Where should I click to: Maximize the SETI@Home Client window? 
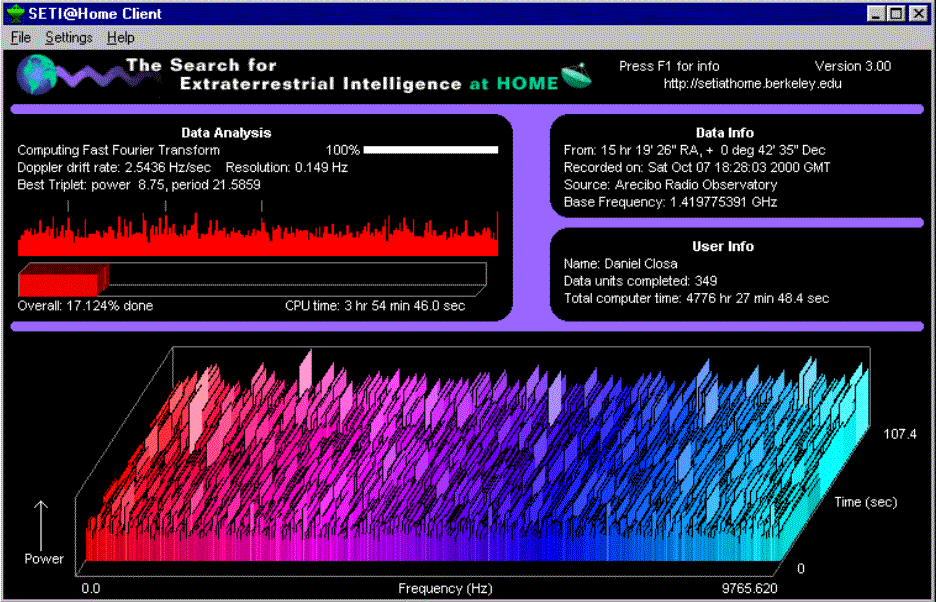click(x=896, y=13)
